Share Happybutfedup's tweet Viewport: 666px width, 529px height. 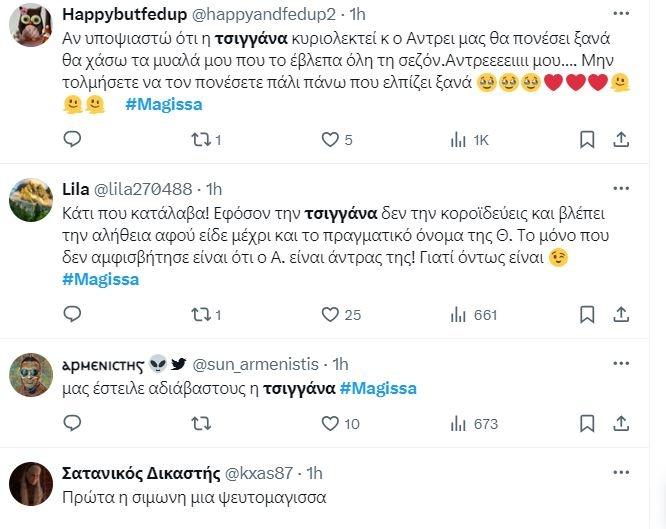621,139
